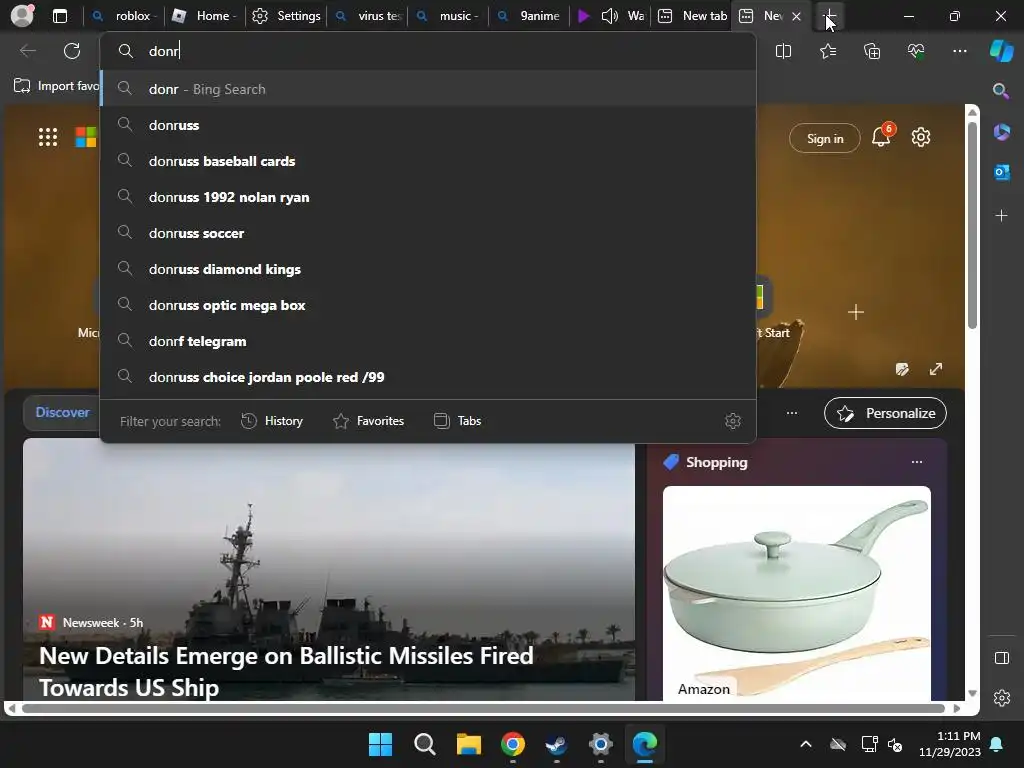Image resolution: width=1024 pixels, height=768 pixels.
Task: Click the address bar search field
Action: pos(428,51)
